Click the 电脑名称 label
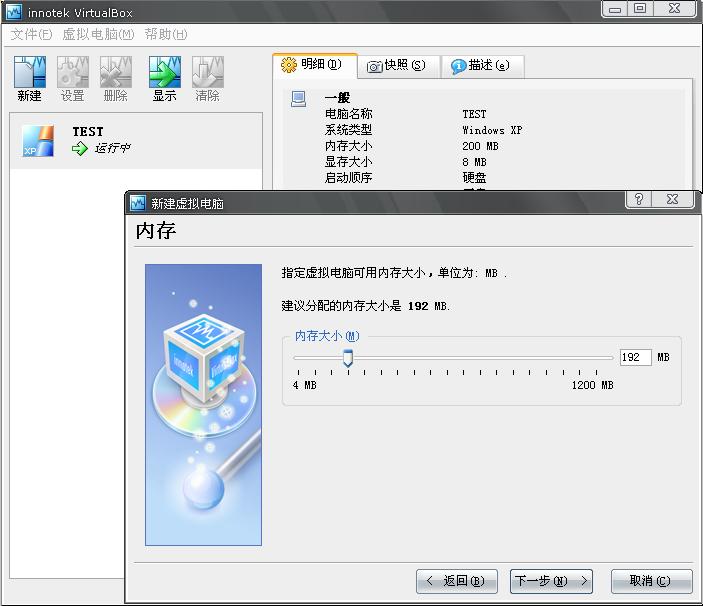Viewport: 703px width, 606px height. [348, 114]
